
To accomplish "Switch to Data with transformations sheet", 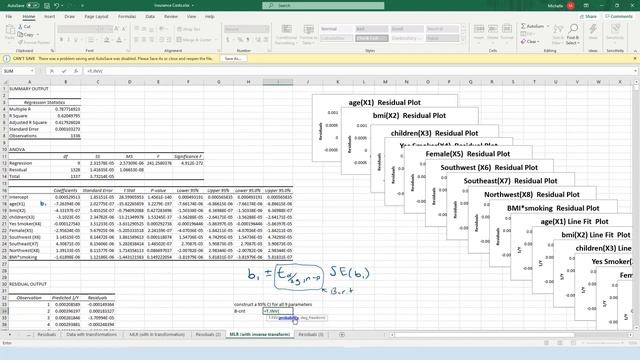I will (91, 335).
